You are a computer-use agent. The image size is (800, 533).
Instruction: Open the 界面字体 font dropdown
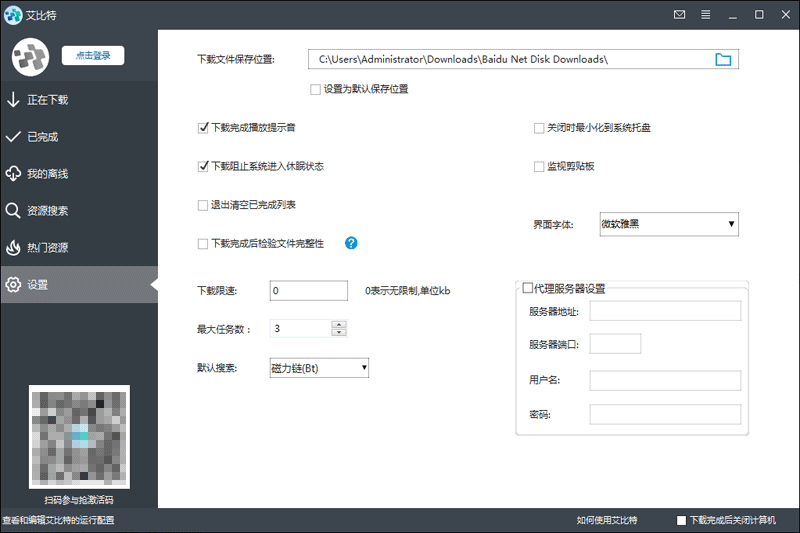[669, 224]
